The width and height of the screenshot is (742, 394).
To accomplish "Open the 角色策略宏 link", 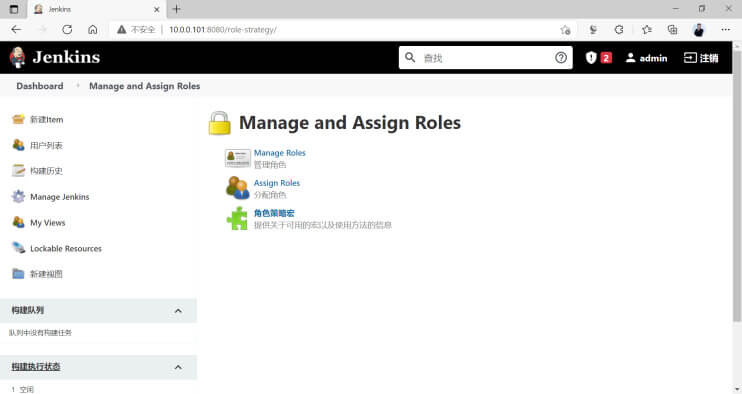I will pos(274,213).
